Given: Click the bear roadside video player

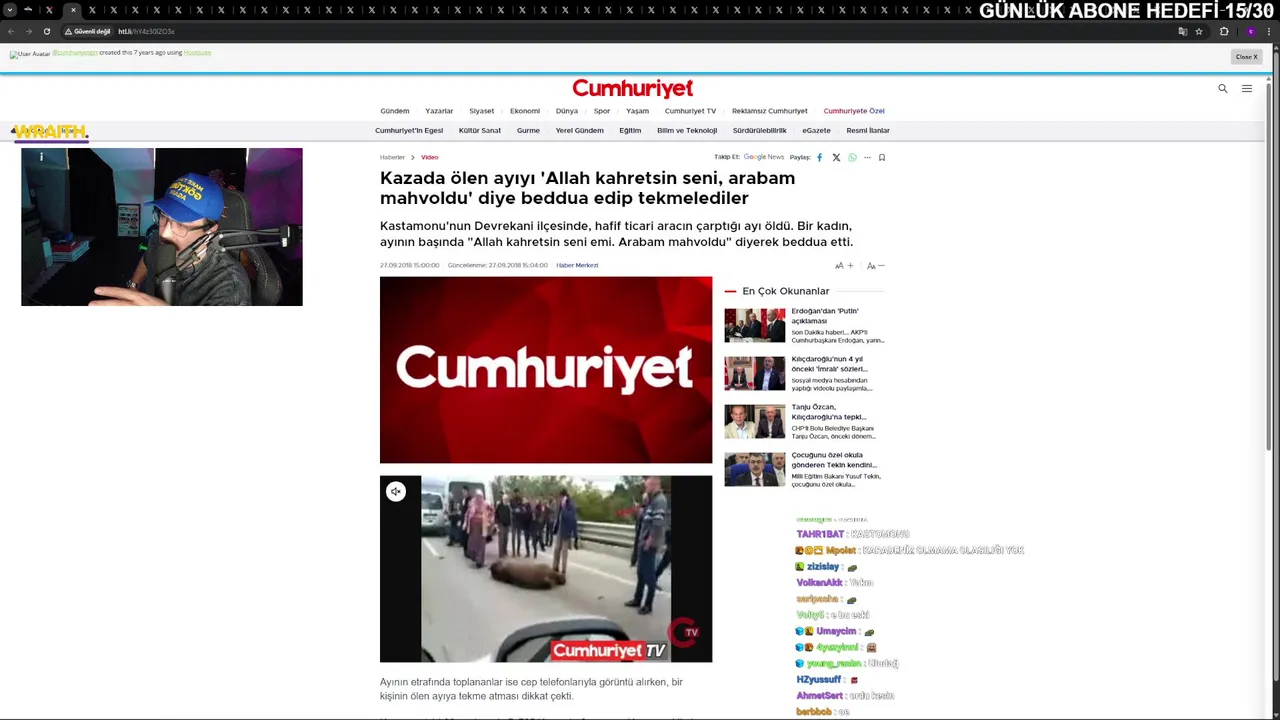Looking at the screenshot, I should click(546, 569).
